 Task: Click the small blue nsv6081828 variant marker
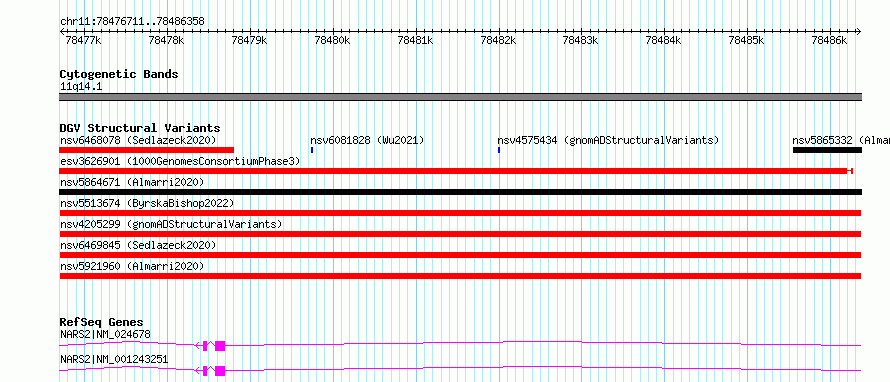pyautogui.click(x=312, y=150)
